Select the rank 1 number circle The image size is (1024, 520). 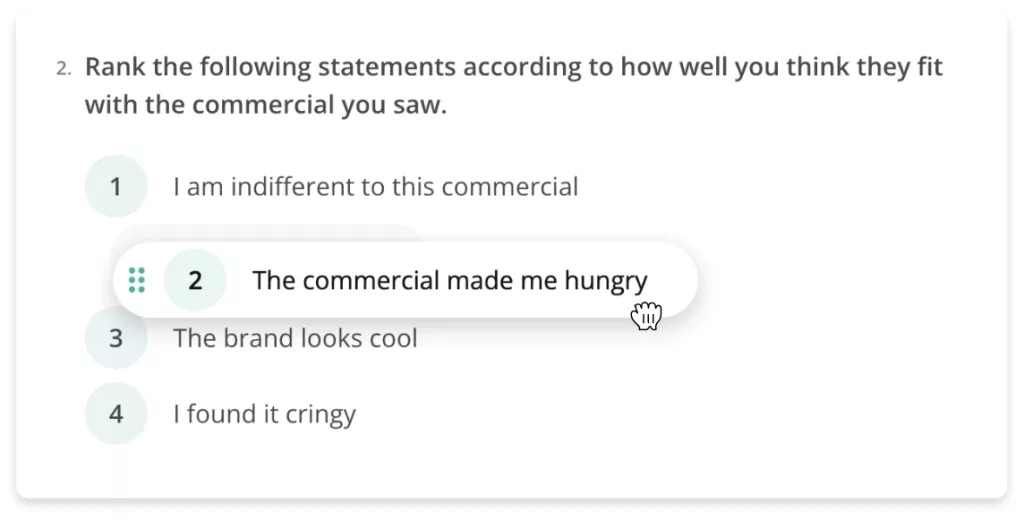[x=116, y=186]
